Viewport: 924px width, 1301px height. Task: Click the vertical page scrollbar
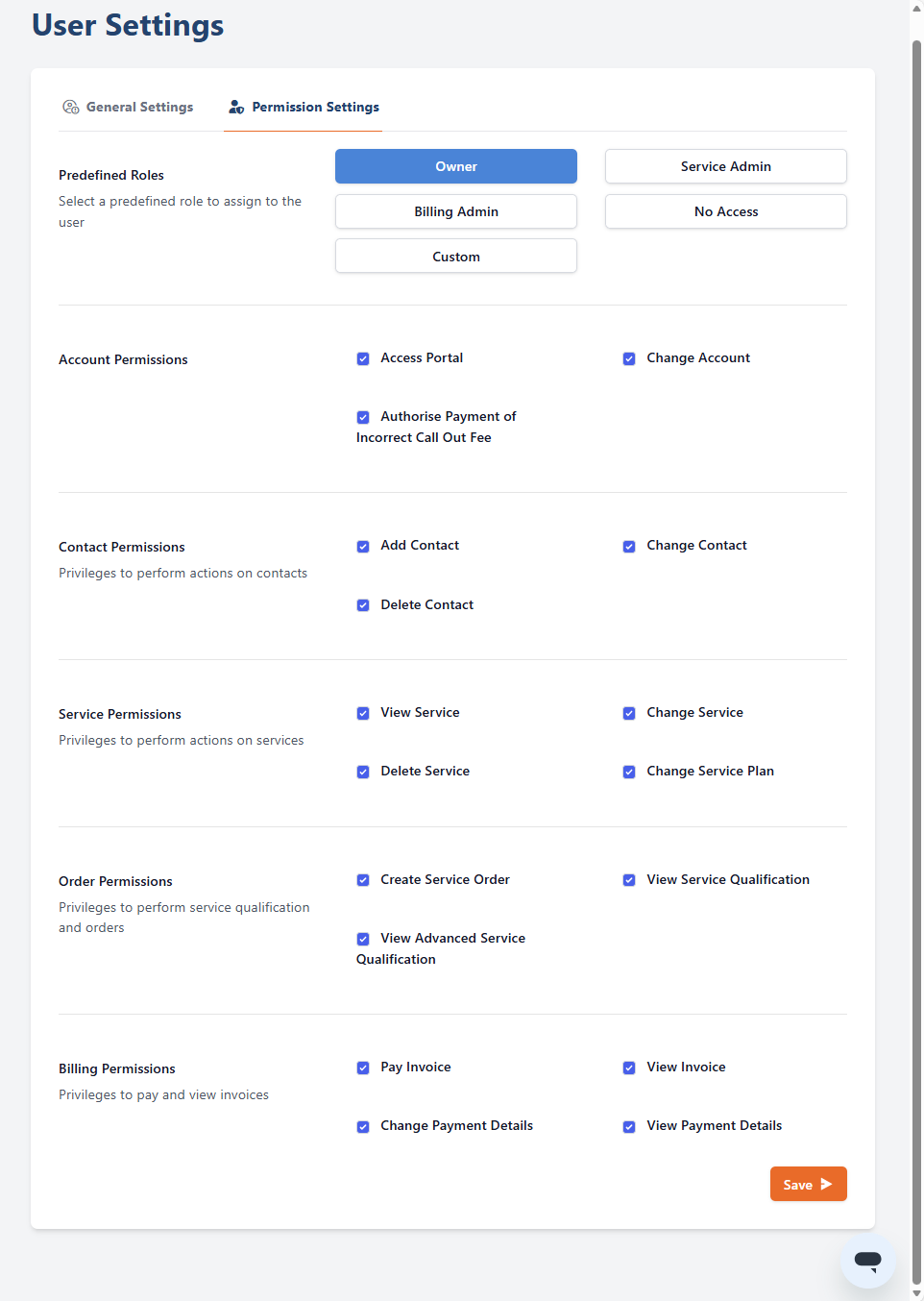coord(916,663)
